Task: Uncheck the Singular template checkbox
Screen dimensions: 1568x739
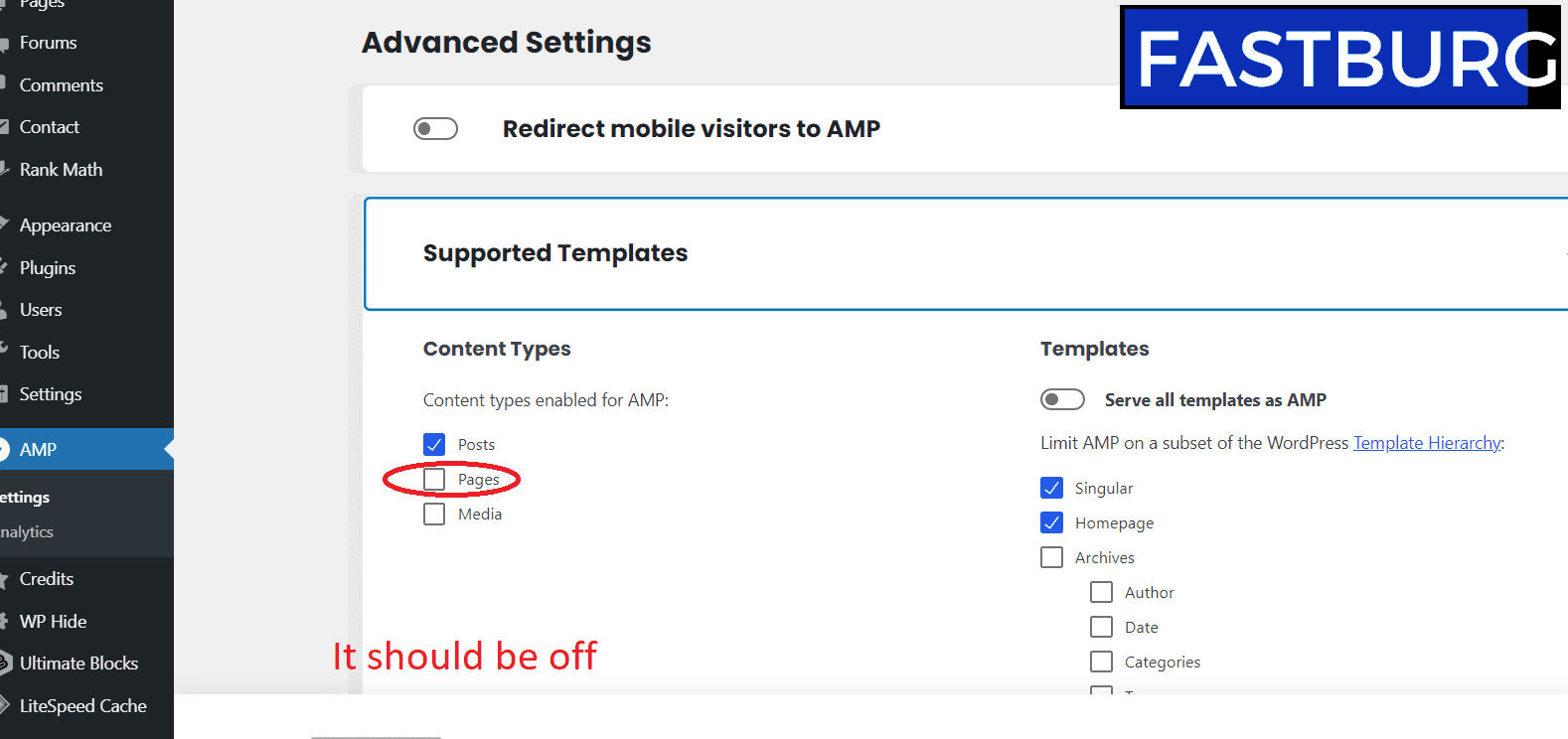Action: click(1051, 488)
